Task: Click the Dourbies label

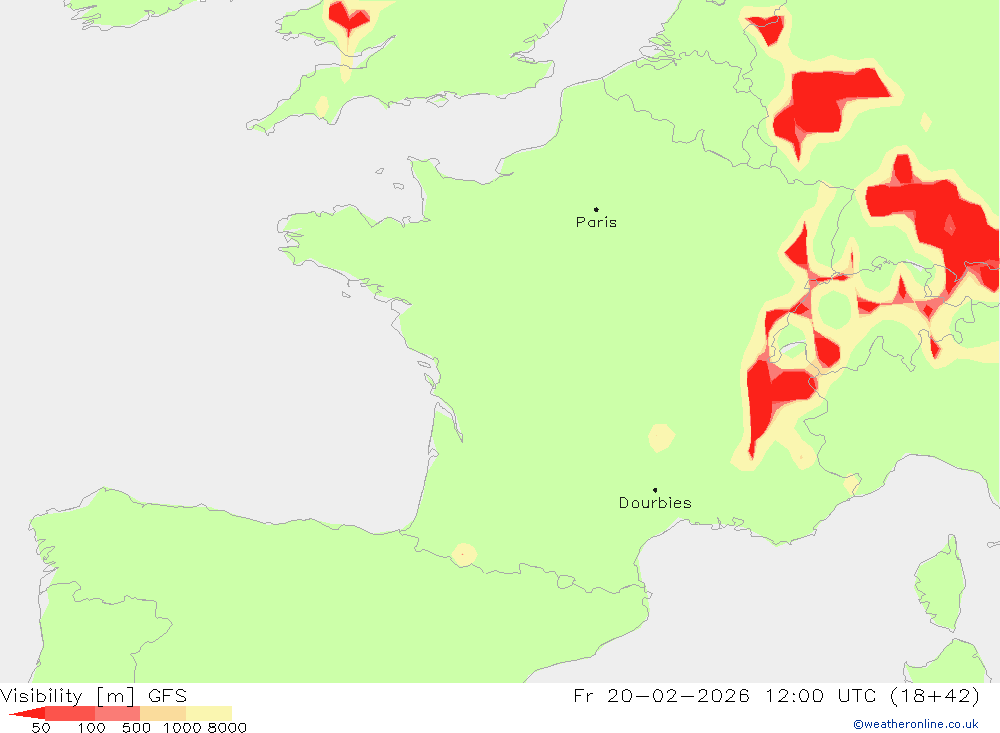Action: tap(655, 503)
